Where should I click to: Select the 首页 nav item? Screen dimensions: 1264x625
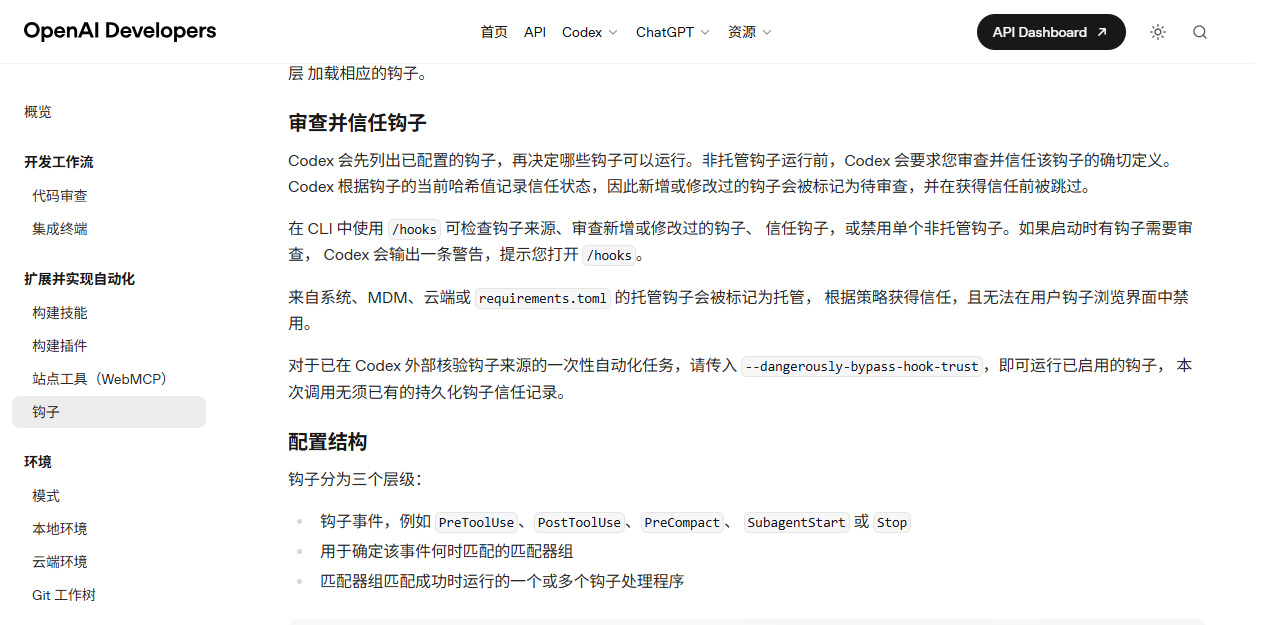pos(494,32)
